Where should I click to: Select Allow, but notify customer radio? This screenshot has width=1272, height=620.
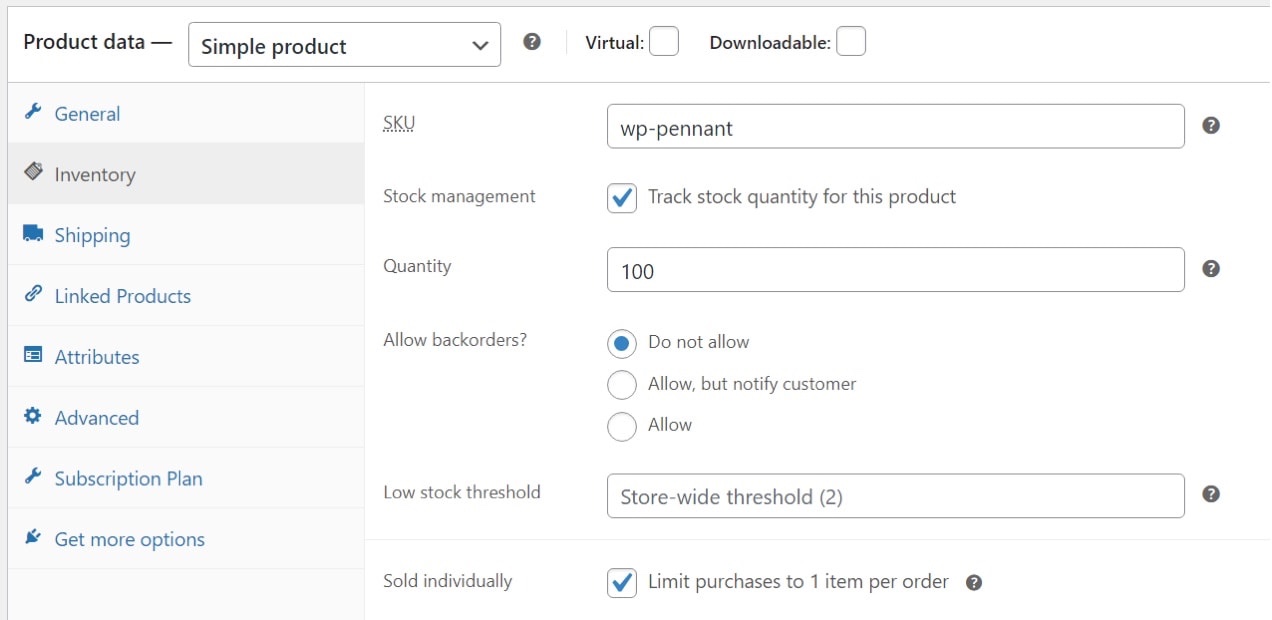622,385
